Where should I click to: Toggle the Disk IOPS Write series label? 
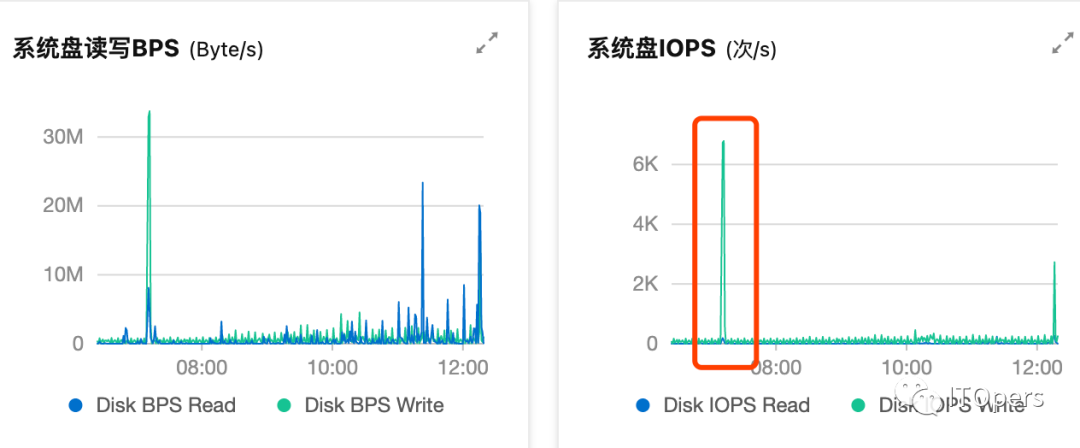pyautogui.click(x=952, y=406)
